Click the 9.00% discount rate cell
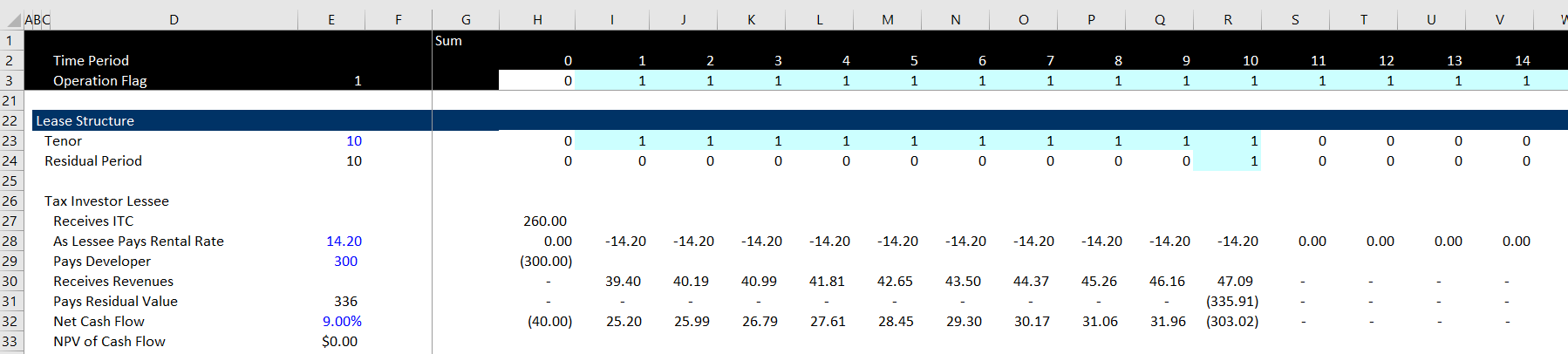 point(342,322)
